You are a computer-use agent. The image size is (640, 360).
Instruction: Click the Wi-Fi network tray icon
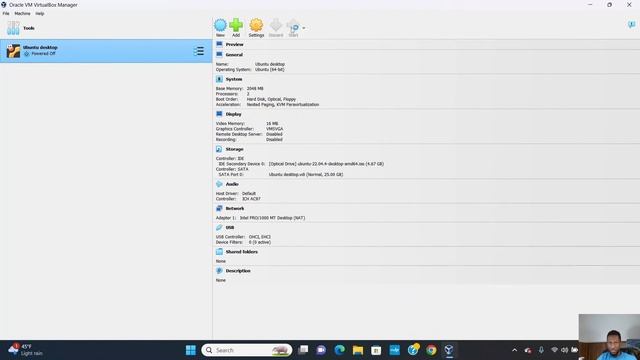click(x=554, y=350)
